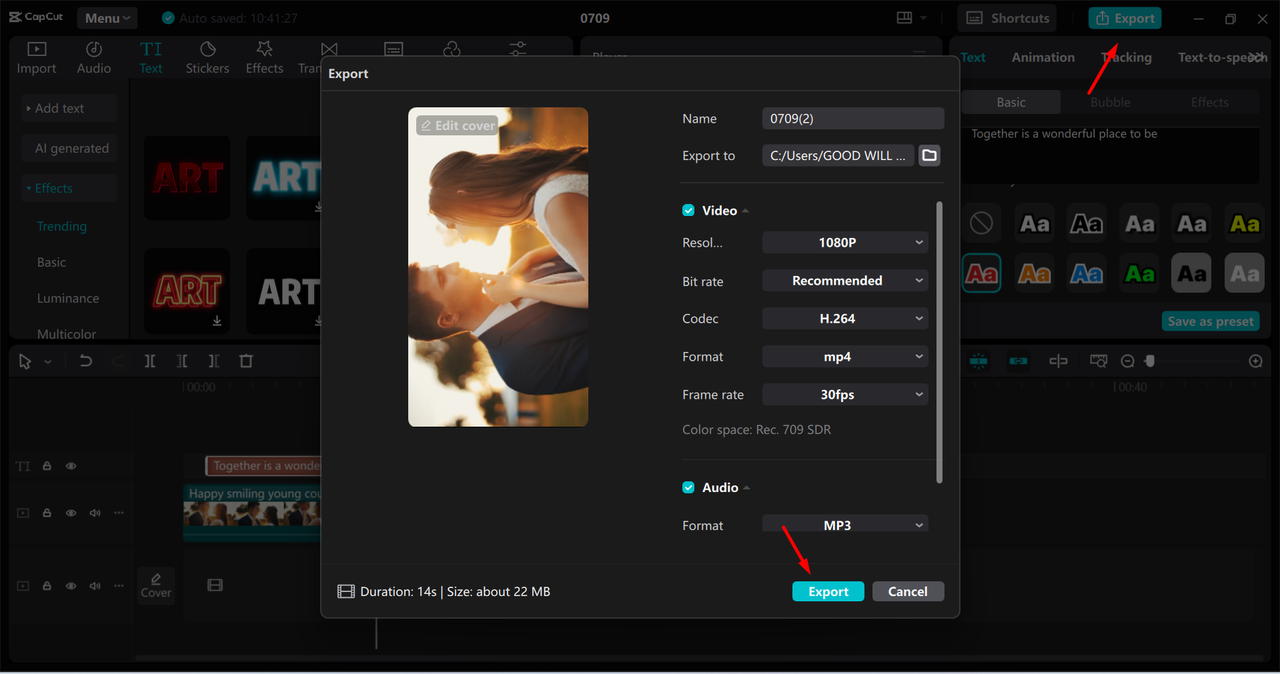Open the Frame rate 30fps dropdown
Image resolution: width=1280 pixels, height=674 pixels.
(845, 394)
